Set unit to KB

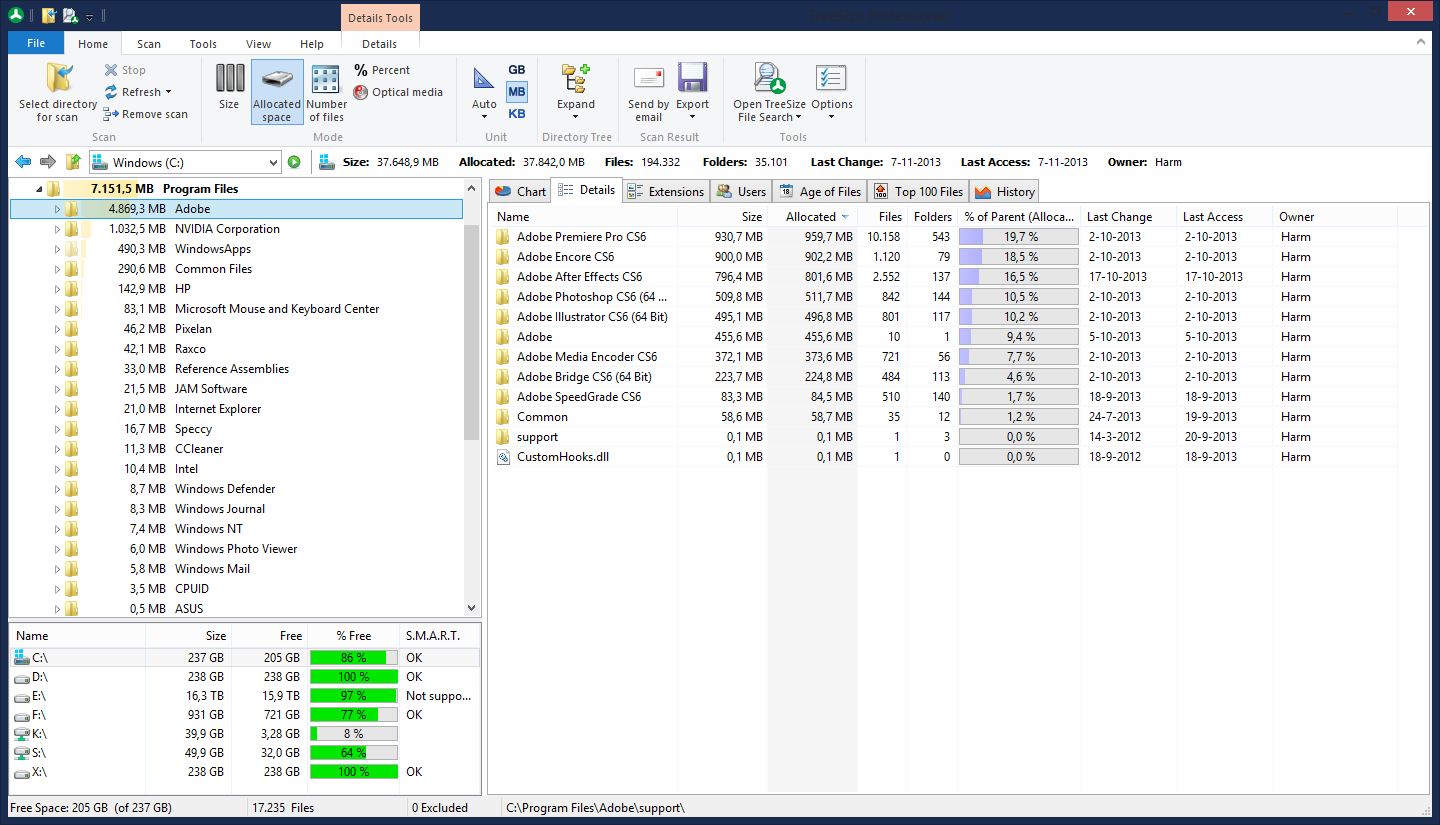coord(516,114)
